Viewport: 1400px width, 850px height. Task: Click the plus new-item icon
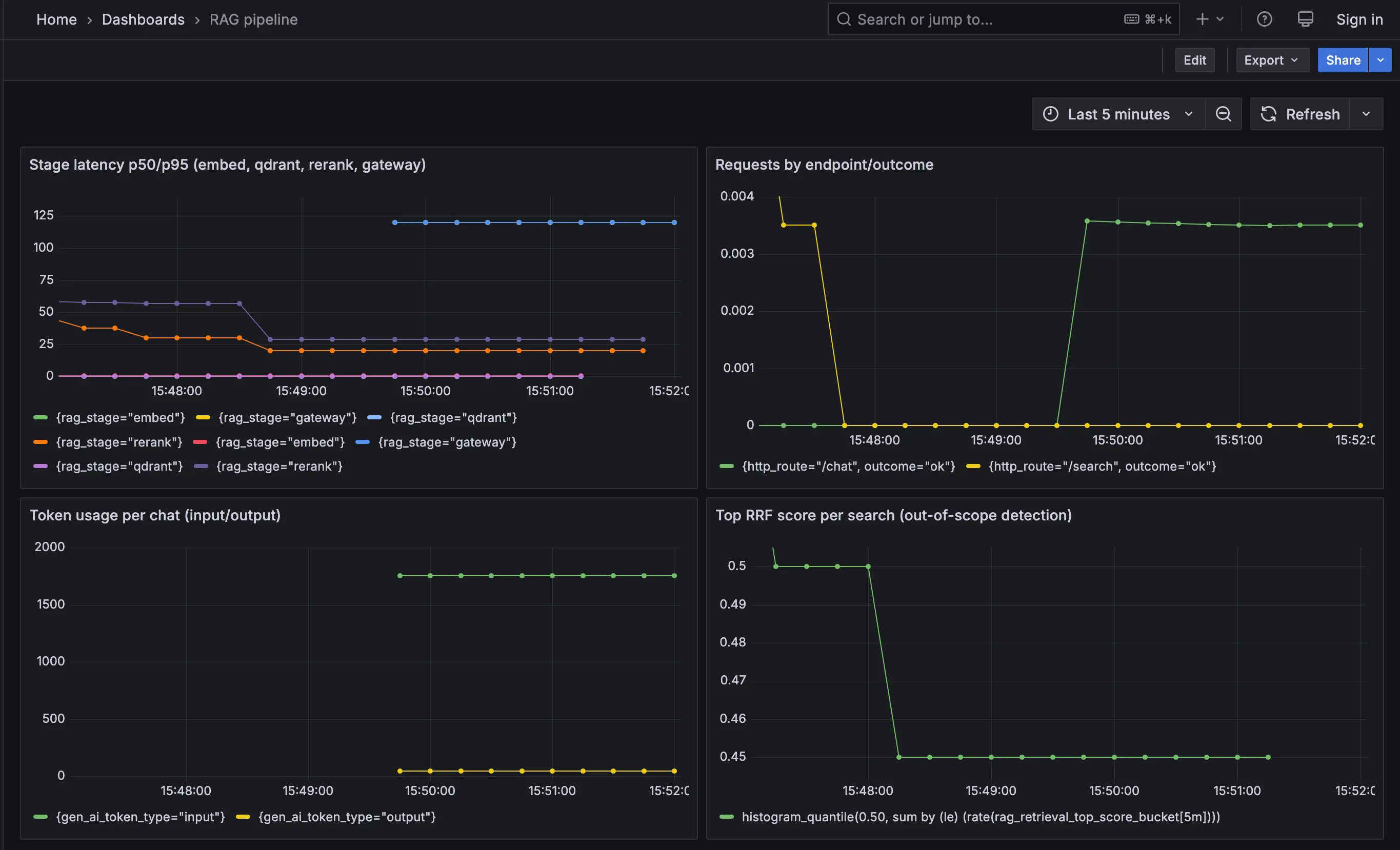[x=1202, y=19]
